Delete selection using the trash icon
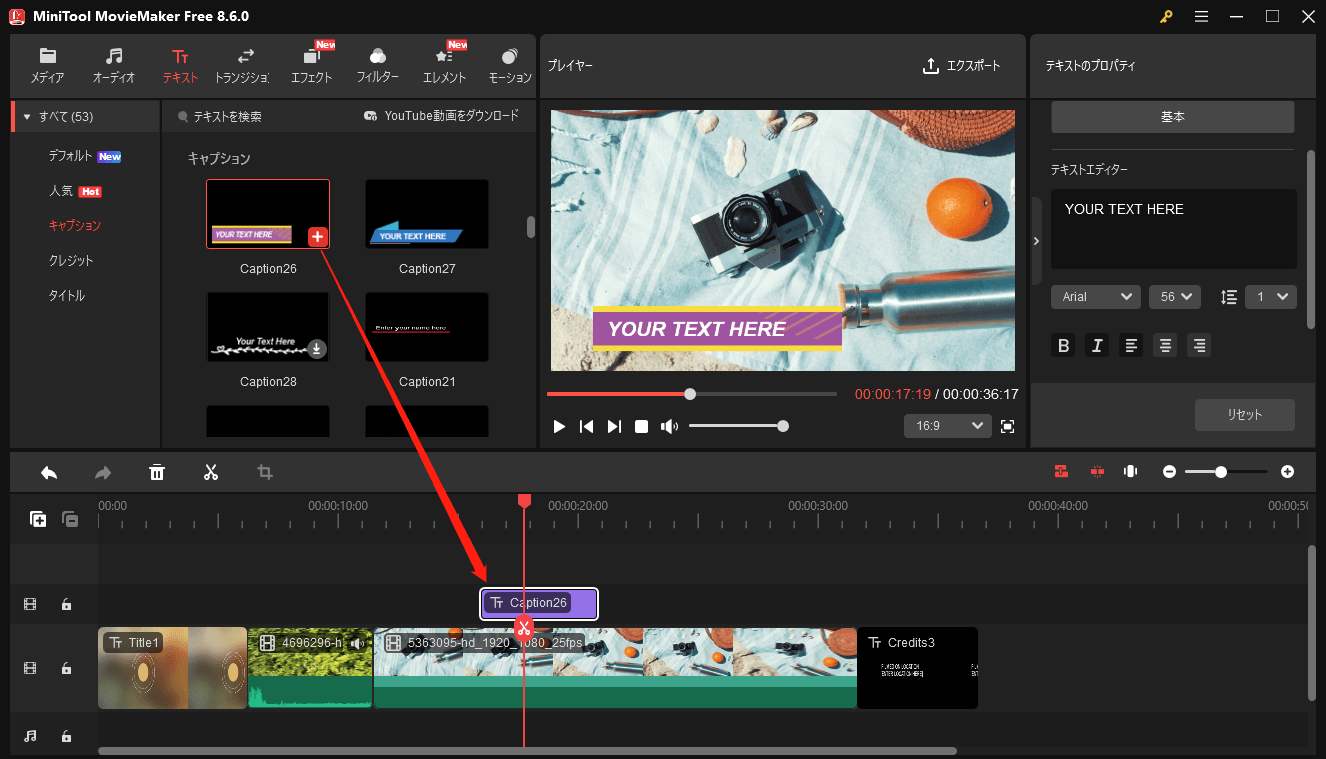This screenshot has width=1326, height=759. [157, 471]
